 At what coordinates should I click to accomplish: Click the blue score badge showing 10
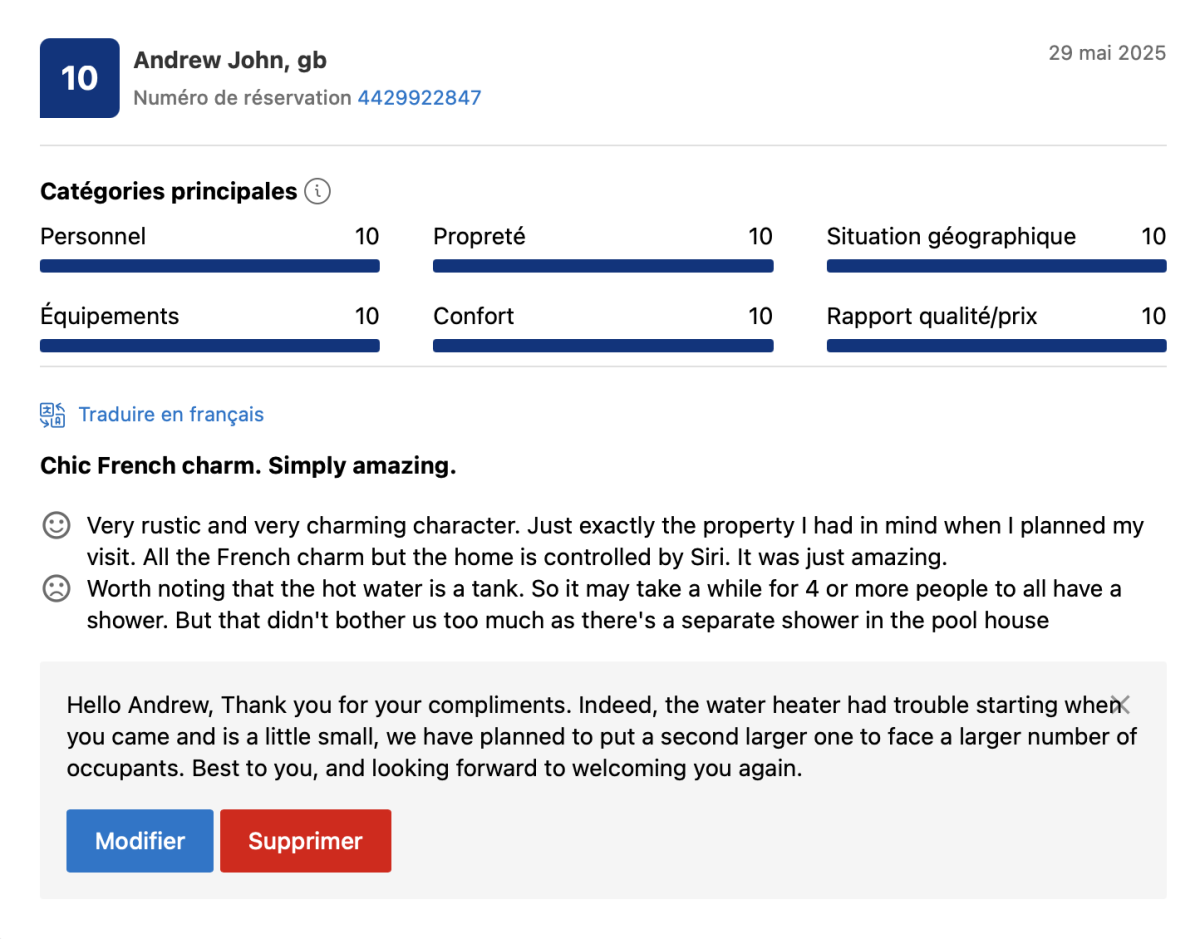click(80, 78)
